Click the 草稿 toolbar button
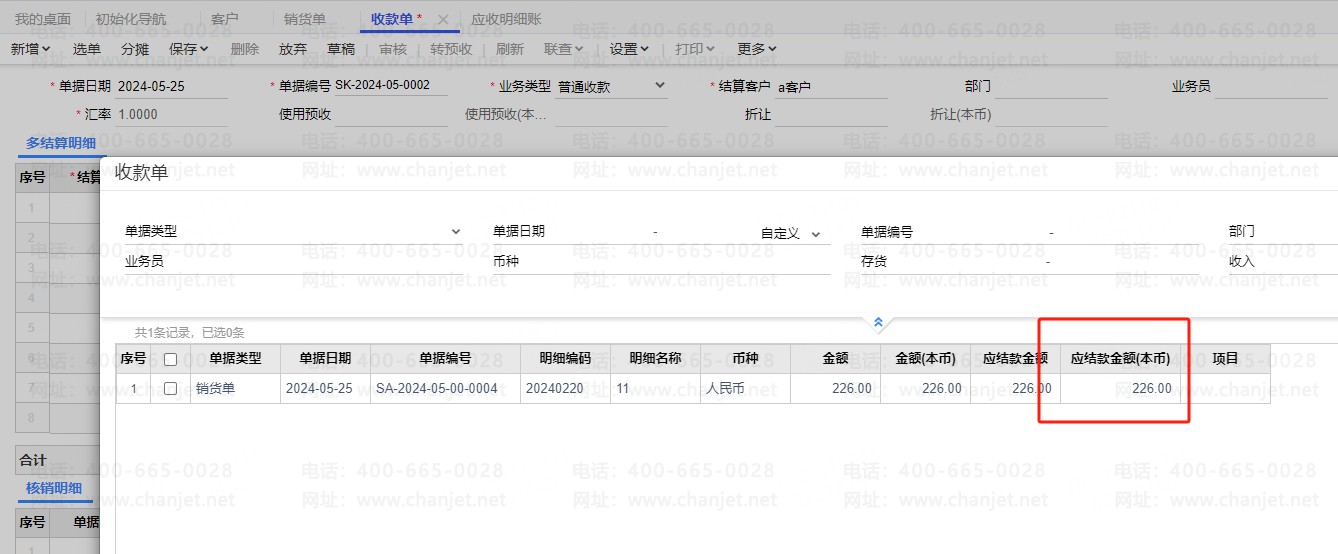Screen dimensions: 1338x554 (x=341, y=48)
